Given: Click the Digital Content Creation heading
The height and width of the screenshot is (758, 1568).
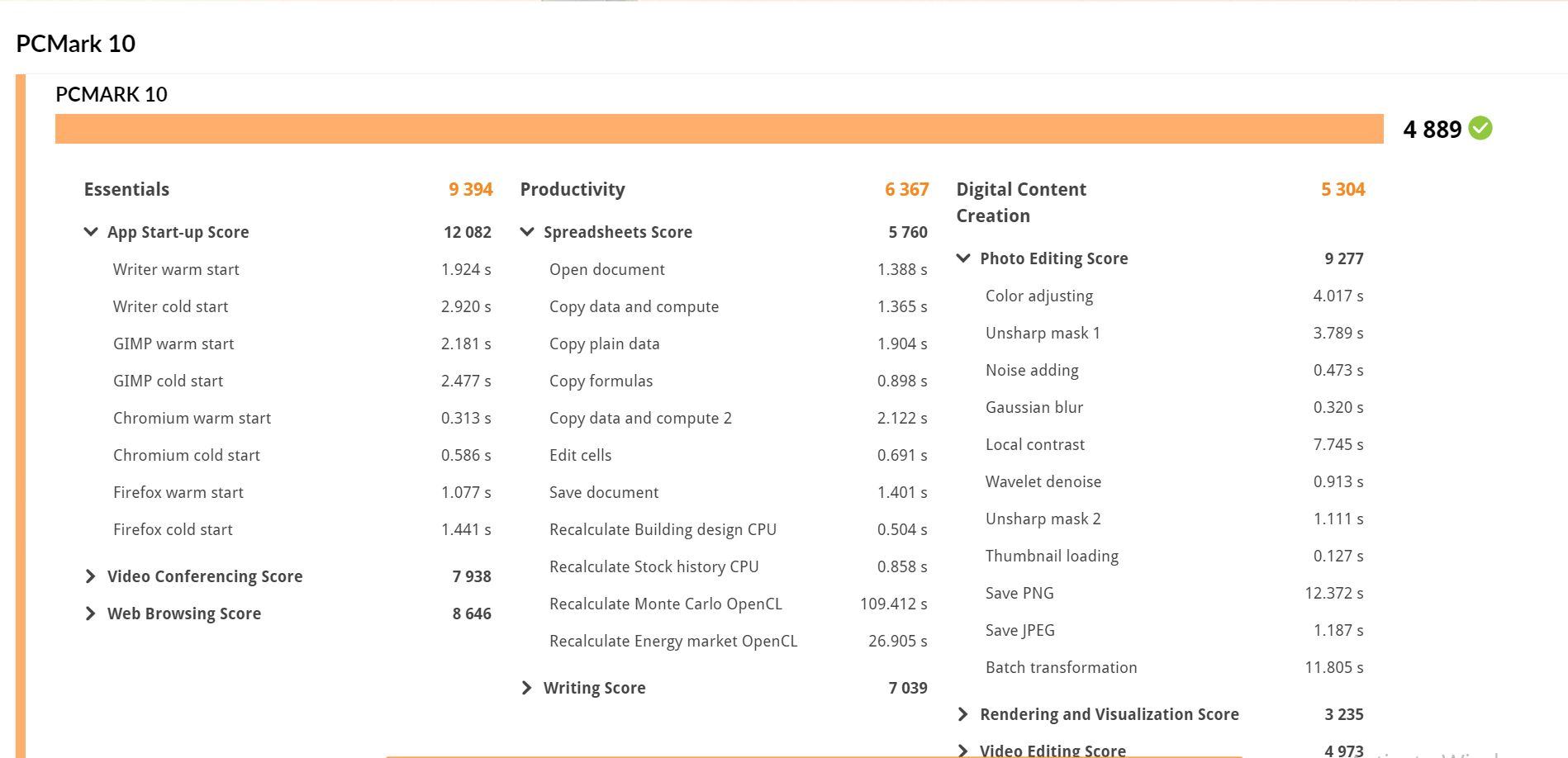Looking at the screenshot, I should (x=1021, y=202).
